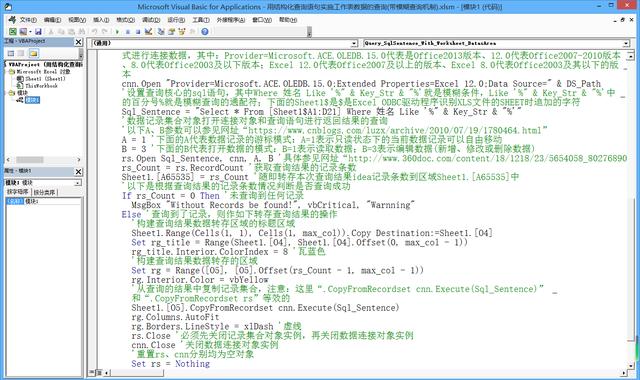Run the macro with green play icon

[118, 31]
